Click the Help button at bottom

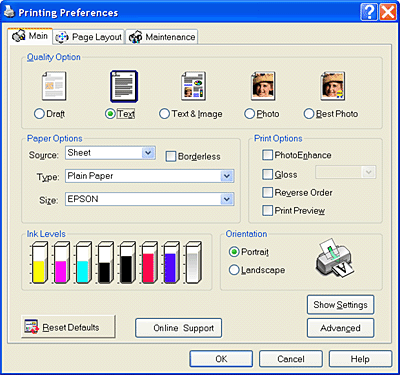pos(360,359)
